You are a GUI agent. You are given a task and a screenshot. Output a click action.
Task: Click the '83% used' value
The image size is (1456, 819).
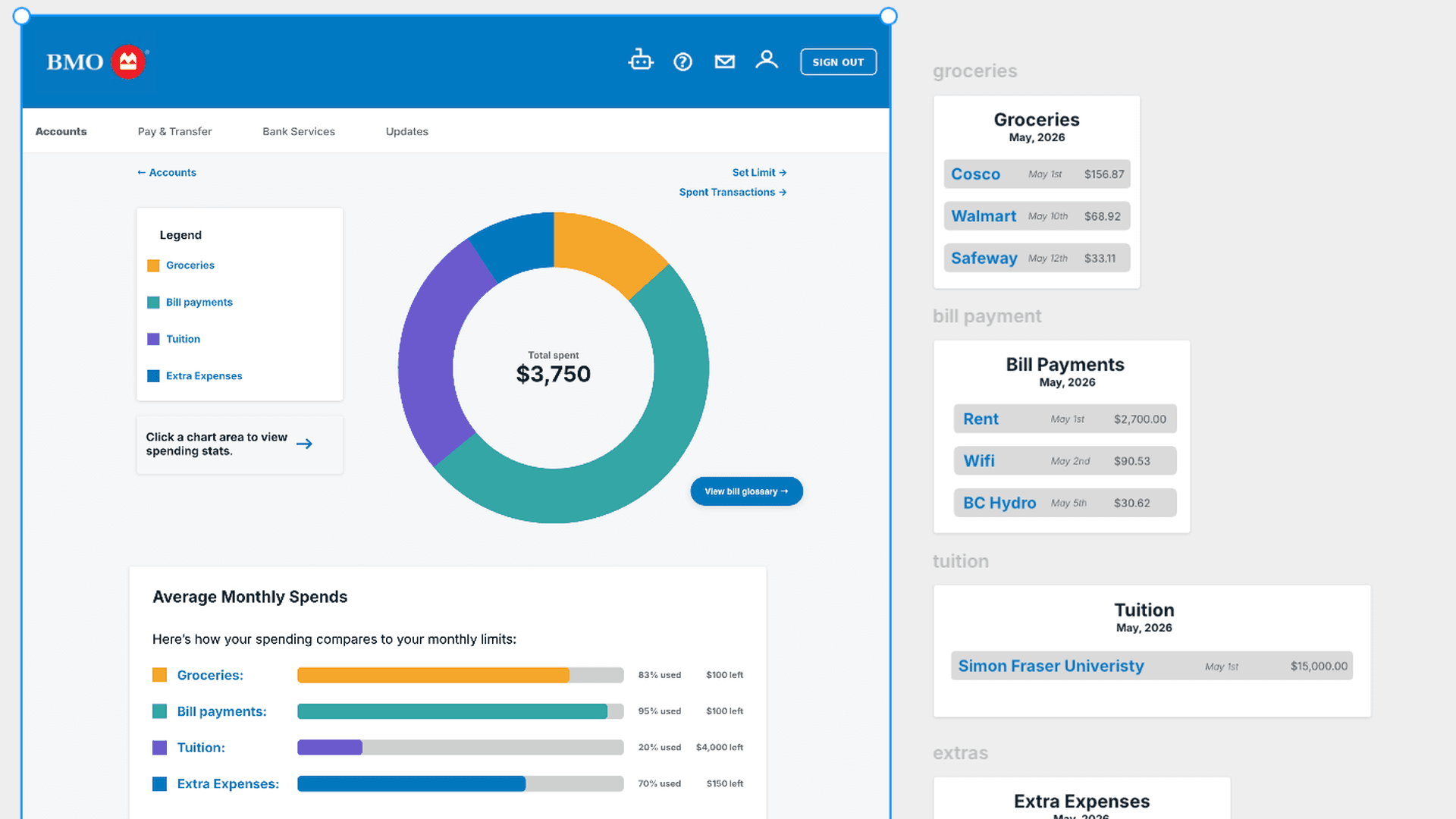[659, 675]
